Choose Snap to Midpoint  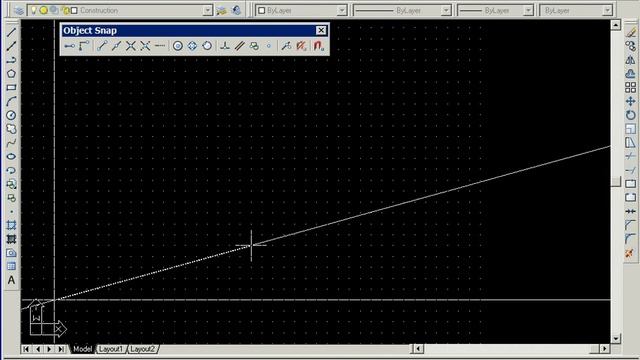116,46
